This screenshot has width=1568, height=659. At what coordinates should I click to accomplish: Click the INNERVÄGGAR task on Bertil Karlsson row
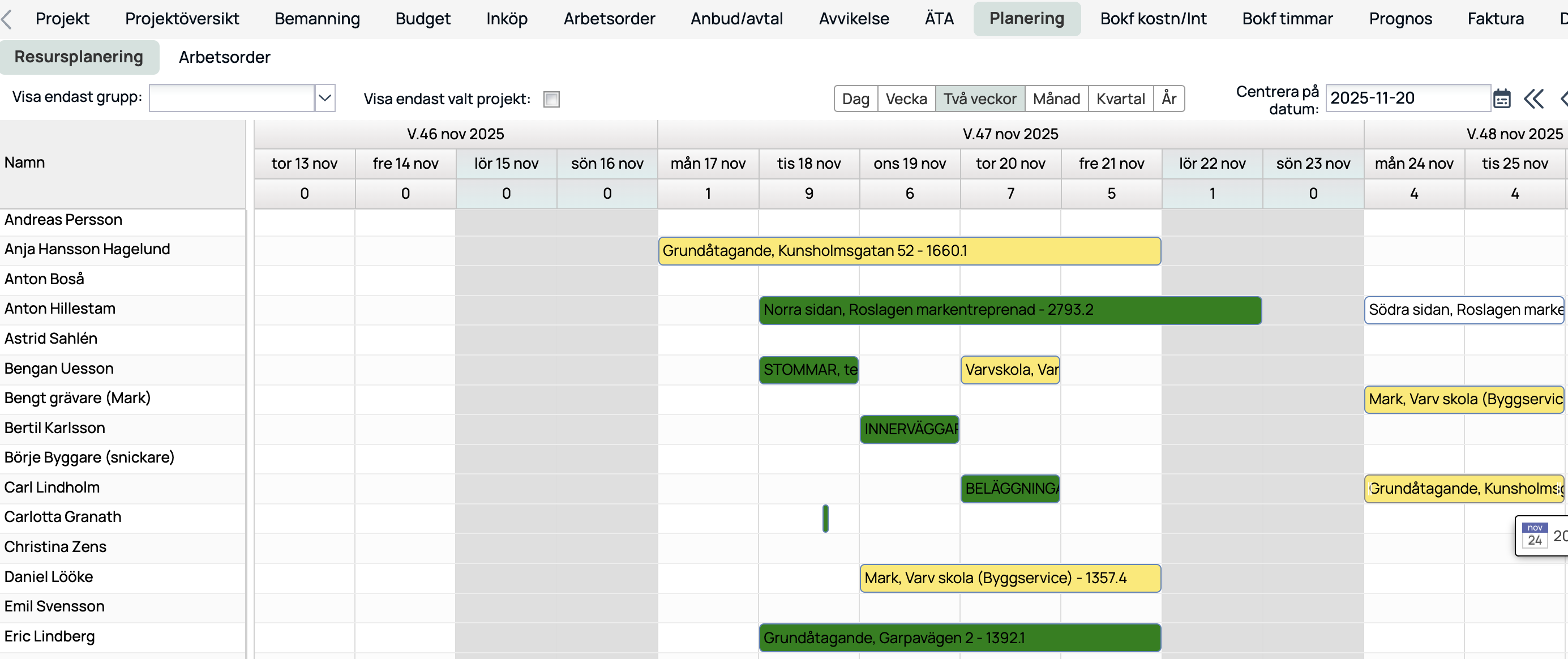(910, 429)
